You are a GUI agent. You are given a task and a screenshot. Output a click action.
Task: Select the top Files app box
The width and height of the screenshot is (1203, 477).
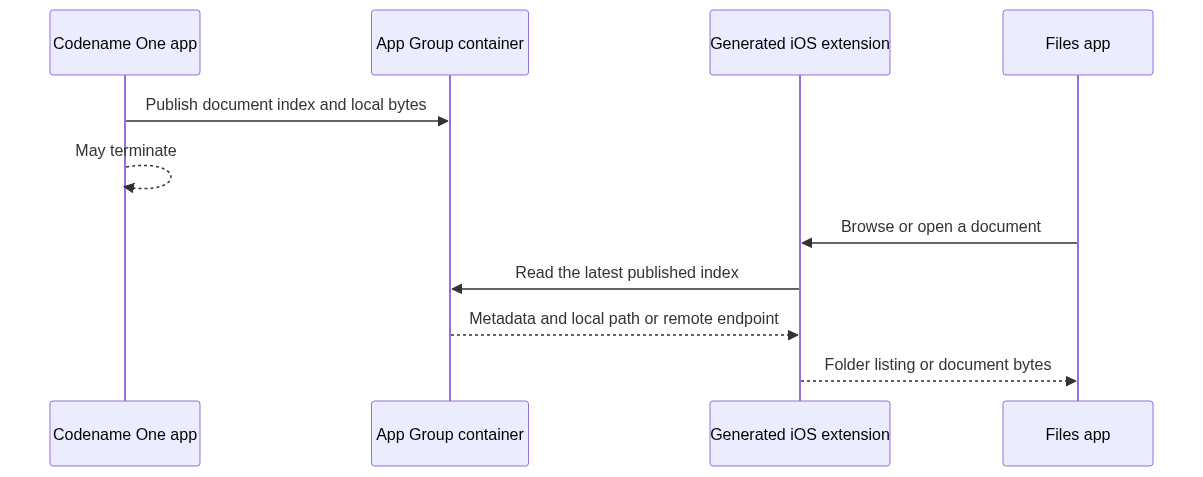(x=1078, y=43)
